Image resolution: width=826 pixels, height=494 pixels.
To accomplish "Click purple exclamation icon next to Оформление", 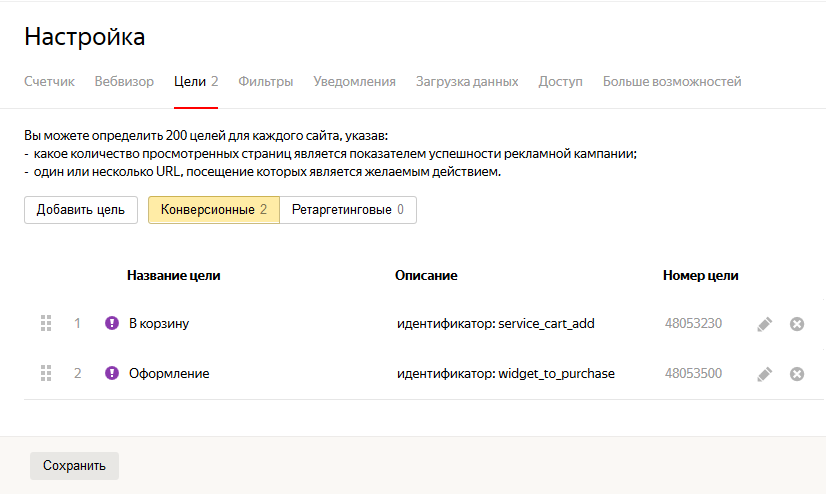I will [x=112, y=373].
